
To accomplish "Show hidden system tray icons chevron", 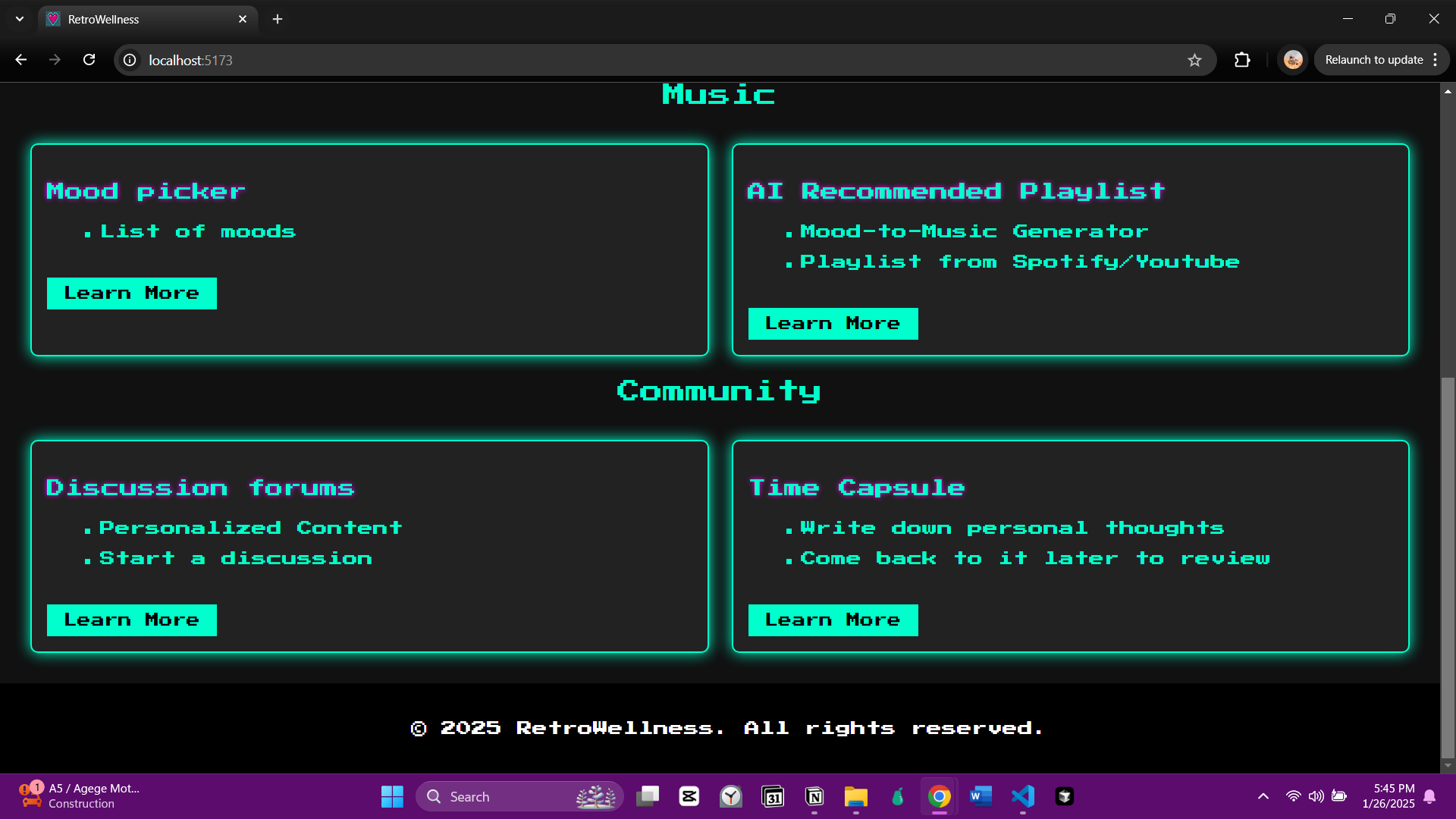I will point(1263,796).
